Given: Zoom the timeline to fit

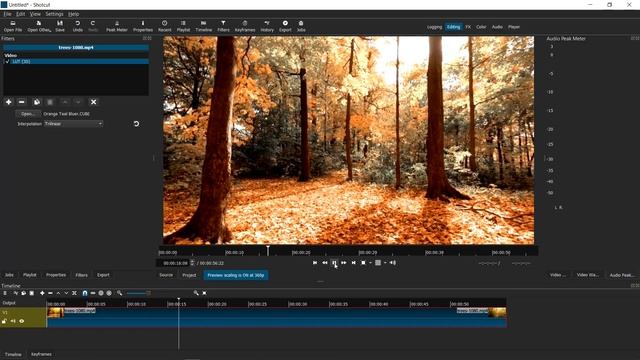Looking at the screenshot, I should coord(204,293).
